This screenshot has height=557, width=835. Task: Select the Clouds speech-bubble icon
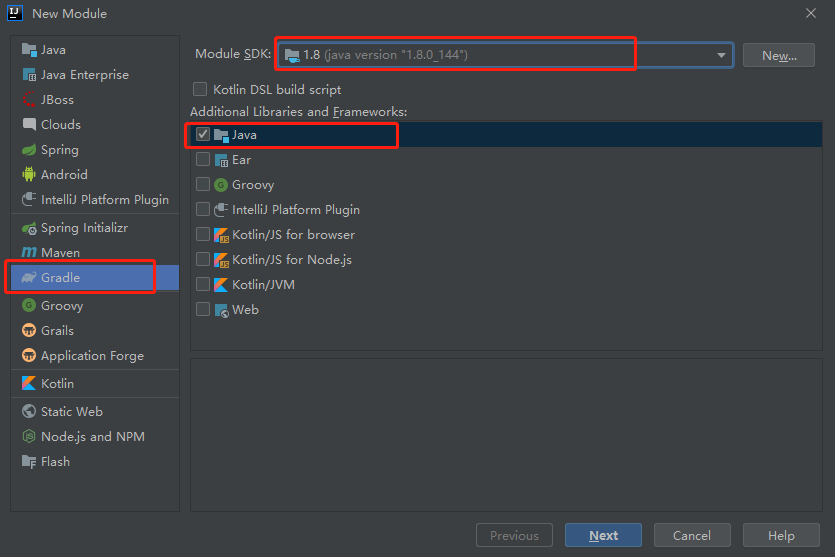tap(29, 124)
